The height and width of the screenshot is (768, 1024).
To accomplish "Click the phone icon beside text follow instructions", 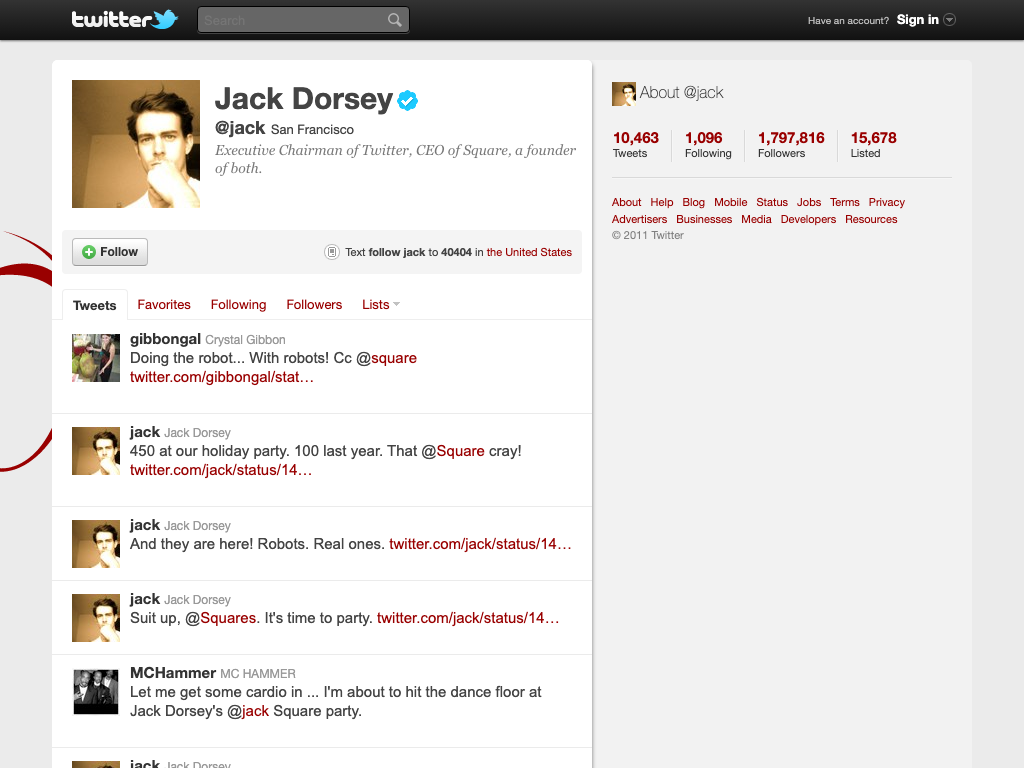I will click(x=332, y=252).
